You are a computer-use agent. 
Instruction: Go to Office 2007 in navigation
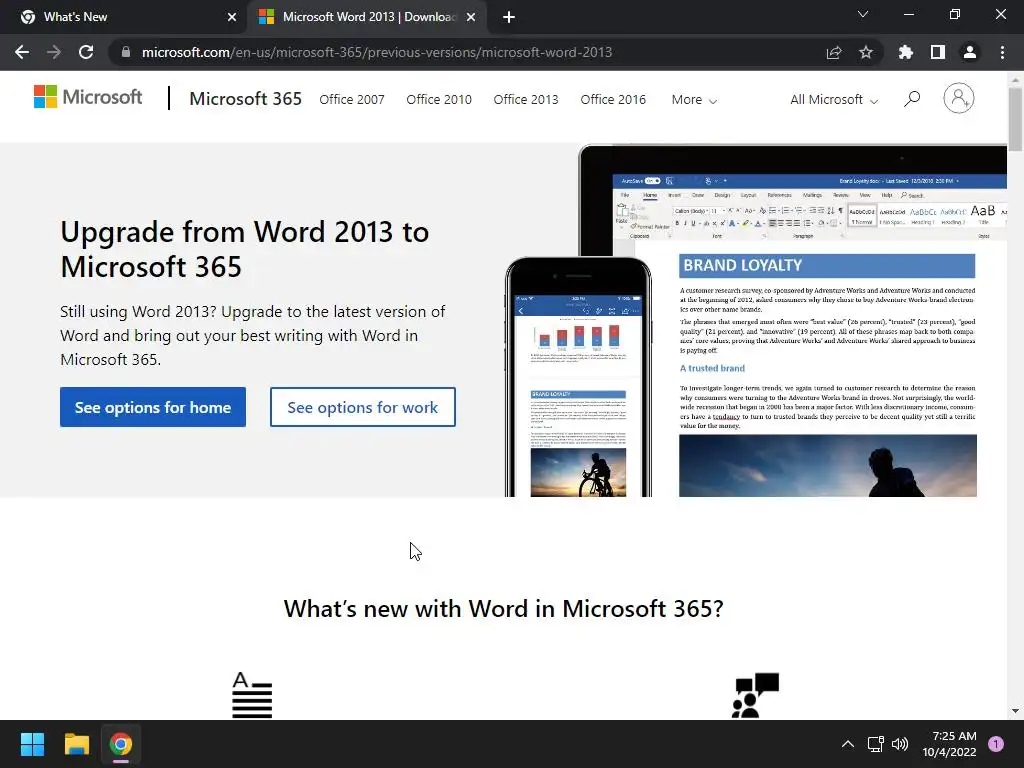coord(352,99)
